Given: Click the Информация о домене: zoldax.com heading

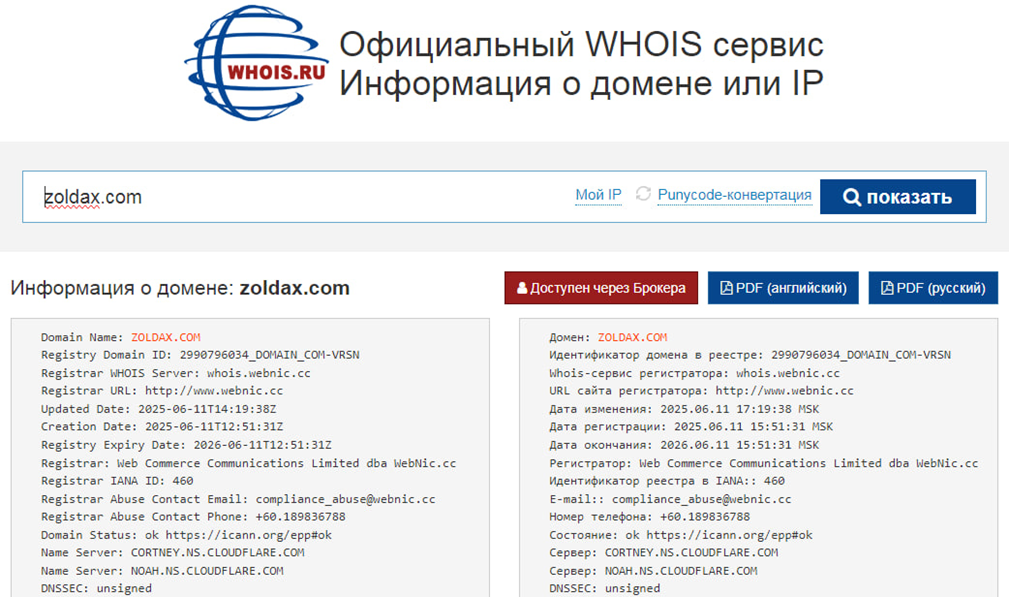Looking at the screenshot, I should click(x=180, y=288).
